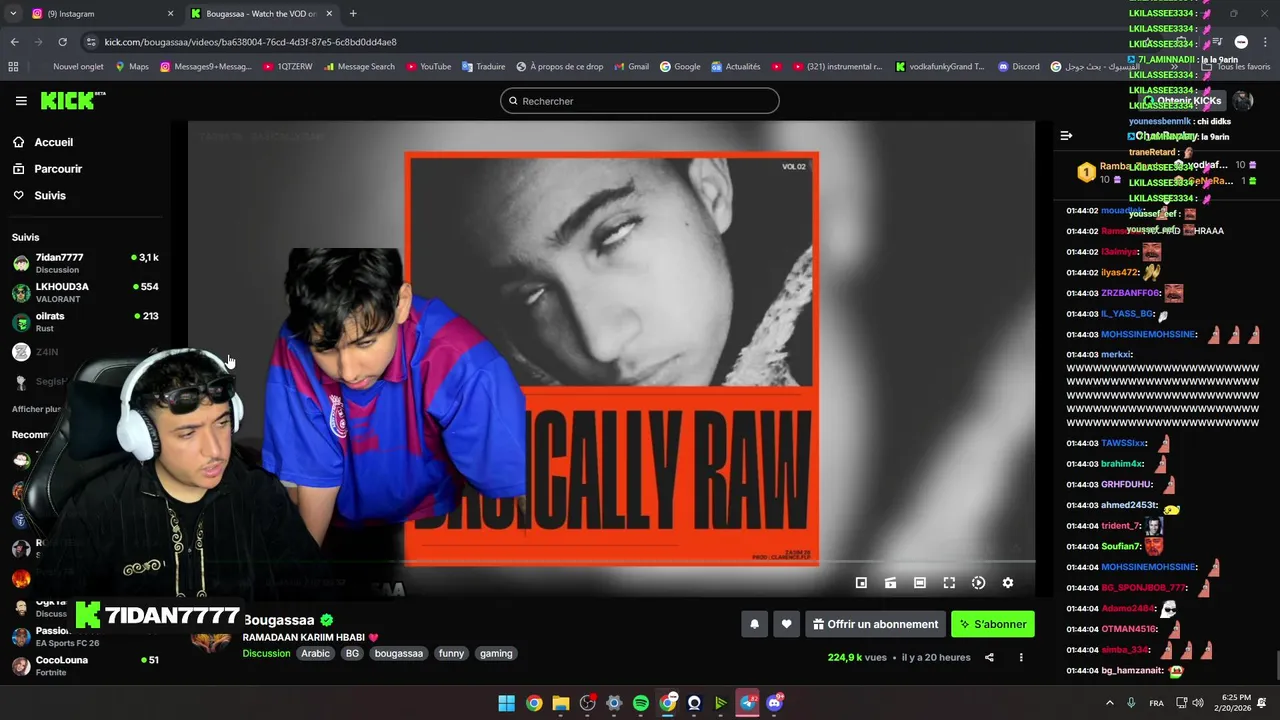Screen dimensions: 1280x720
Task: Show hidden system tray icons chevron
Action: point(1109,703)
